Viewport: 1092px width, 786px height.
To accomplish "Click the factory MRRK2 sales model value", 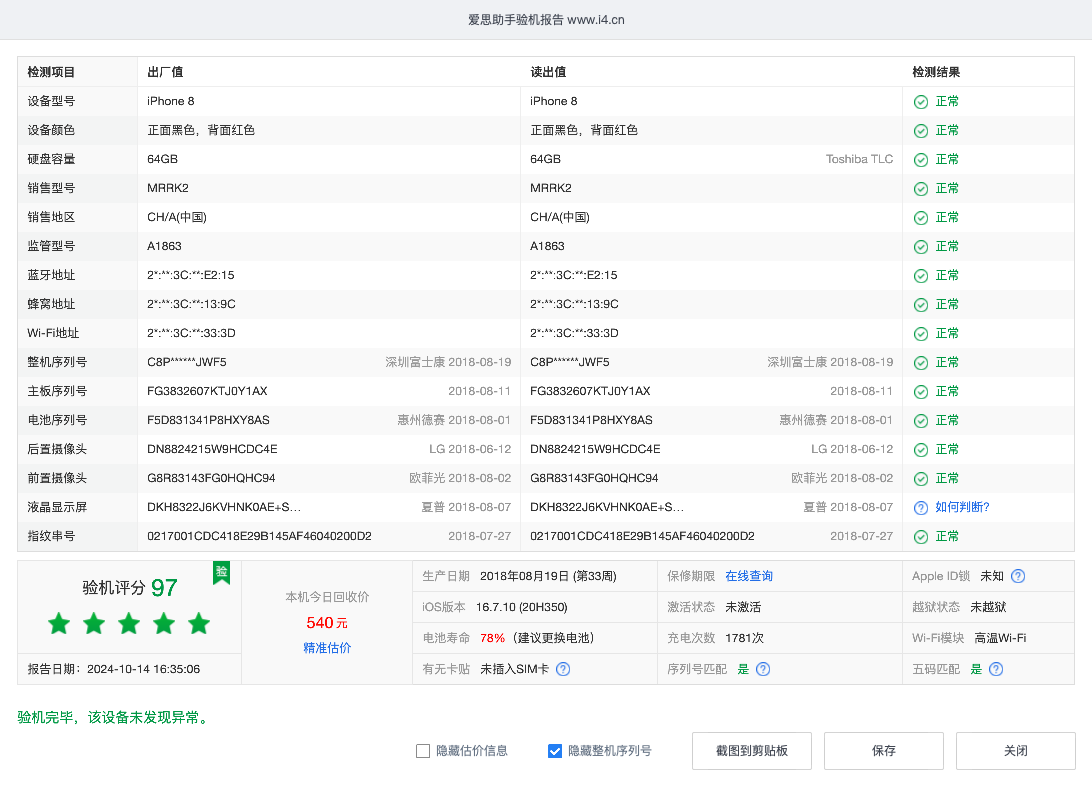I will point(168,189).
